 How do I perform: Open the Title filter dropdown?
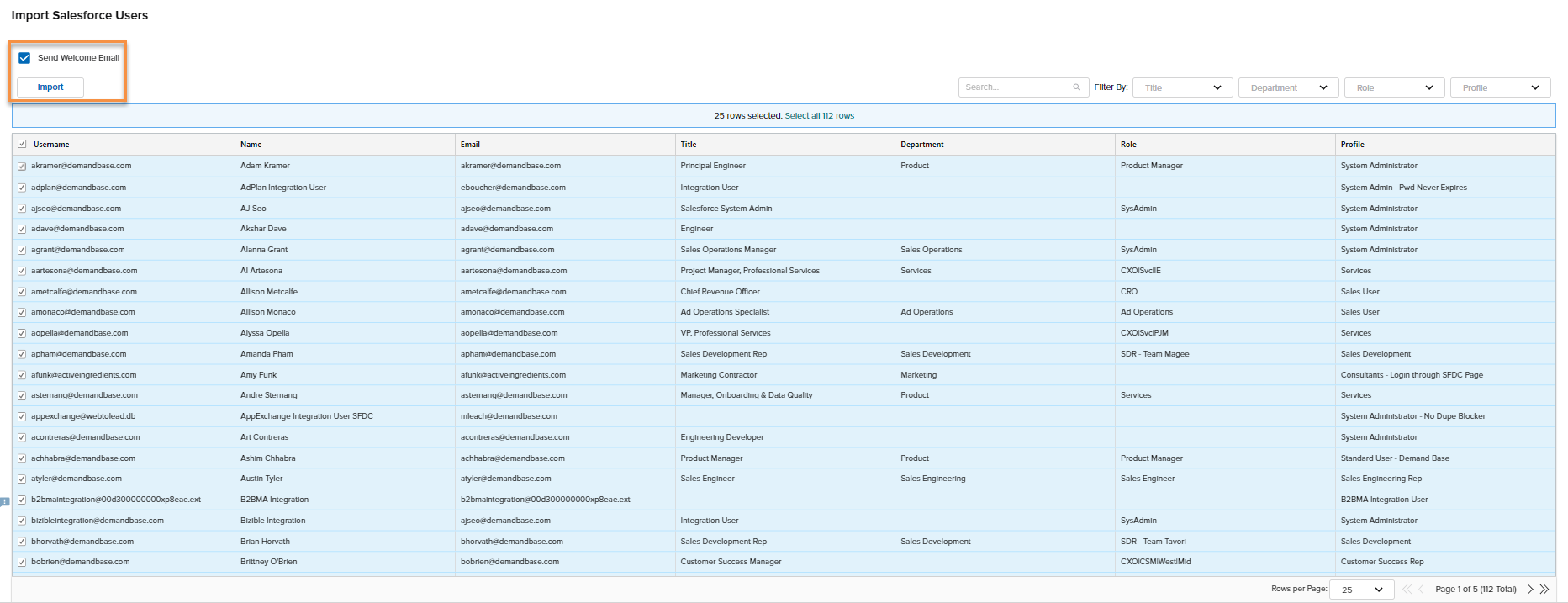(x=1183, y=87)
